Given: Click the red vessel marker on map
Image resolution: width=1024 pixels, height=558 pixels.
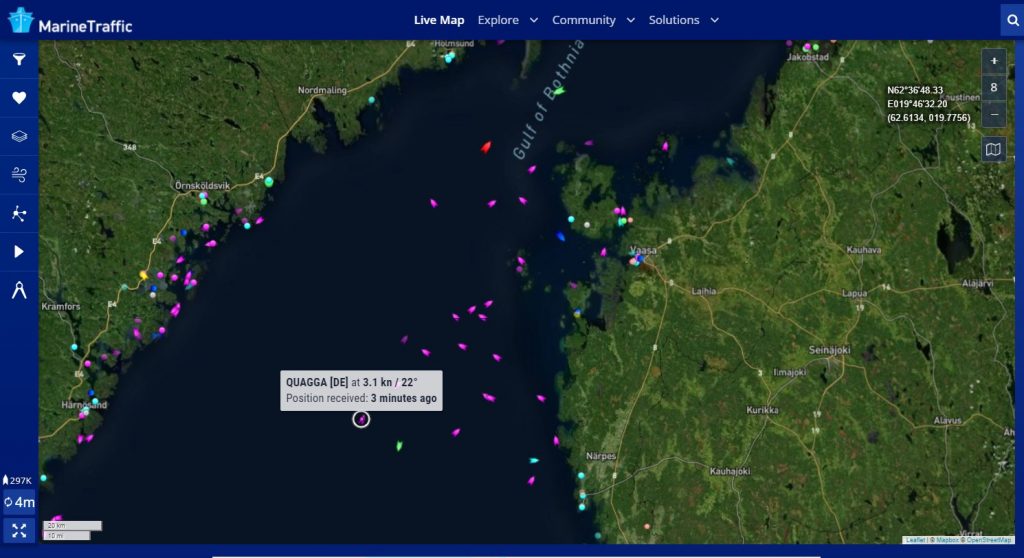Looking at the screenshot, I should (x=486, y=147).
